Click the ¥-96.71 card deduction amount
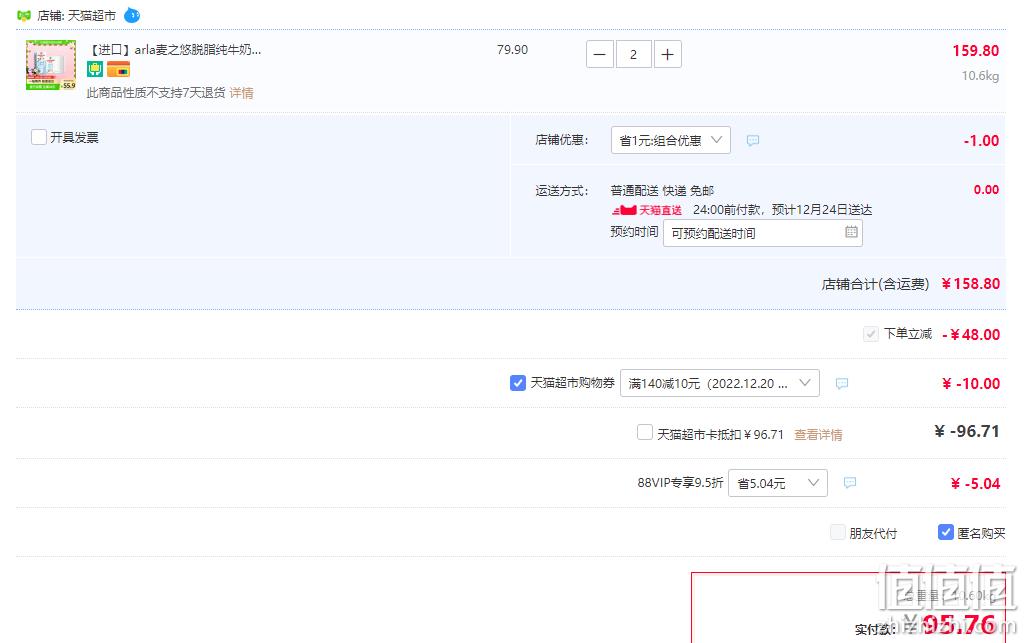1026x643 pixels. [966, 431]
